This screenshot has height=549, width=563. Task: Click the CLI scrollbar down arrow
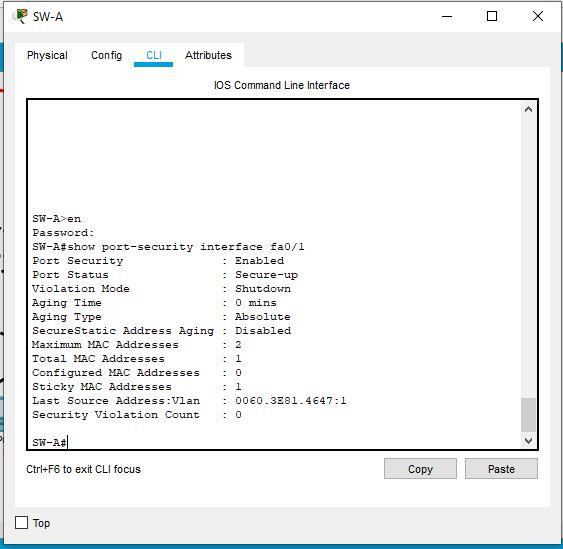[528, 441]
